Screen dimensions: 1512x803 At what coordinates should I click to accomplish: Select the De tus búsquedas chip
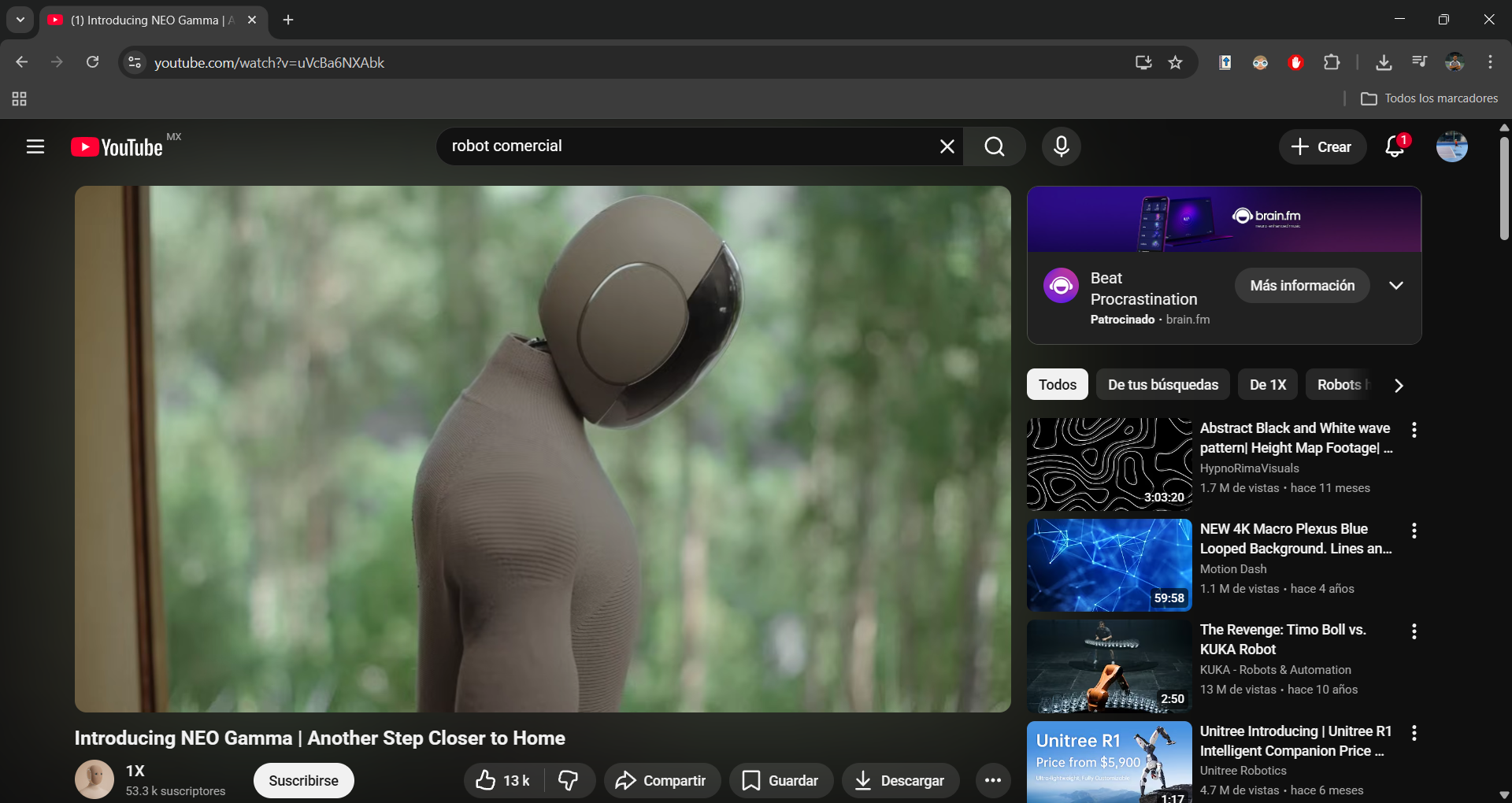point(1163,384)
